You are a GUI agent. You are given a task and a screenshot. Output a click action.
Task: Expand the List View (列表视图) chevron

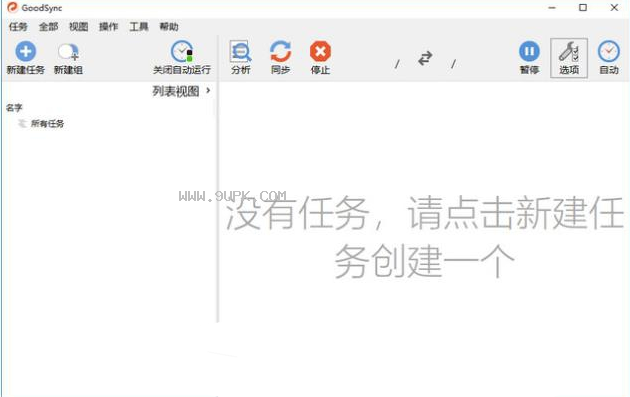point(208,90)
